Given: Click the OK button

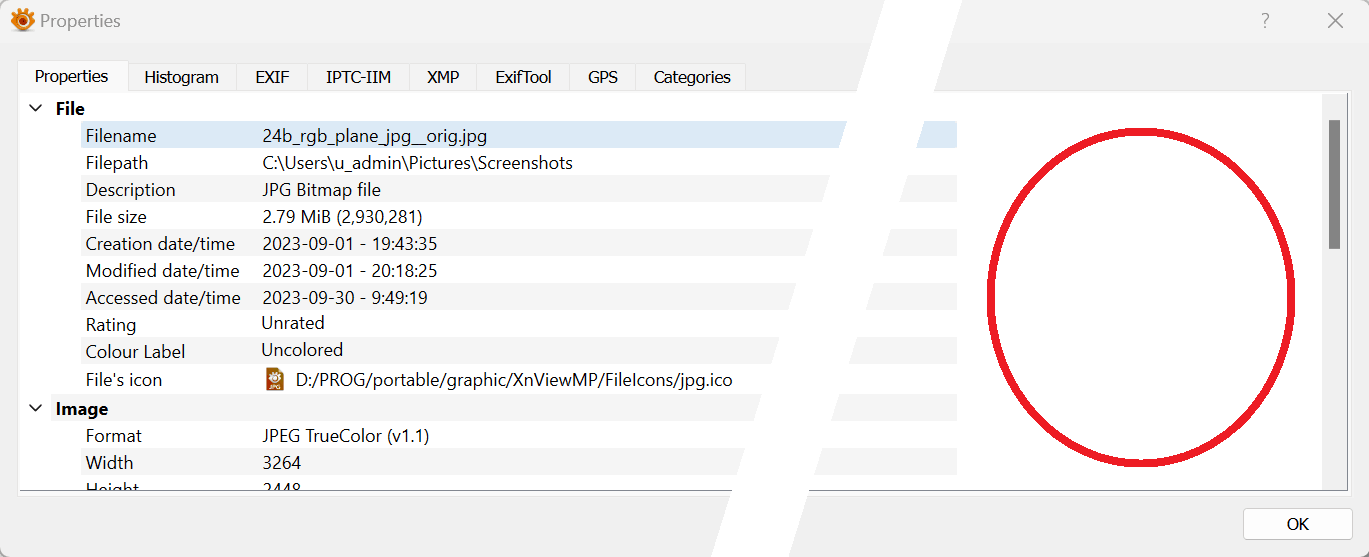Looking at the screenshot, I should [x=1298, y=524].
